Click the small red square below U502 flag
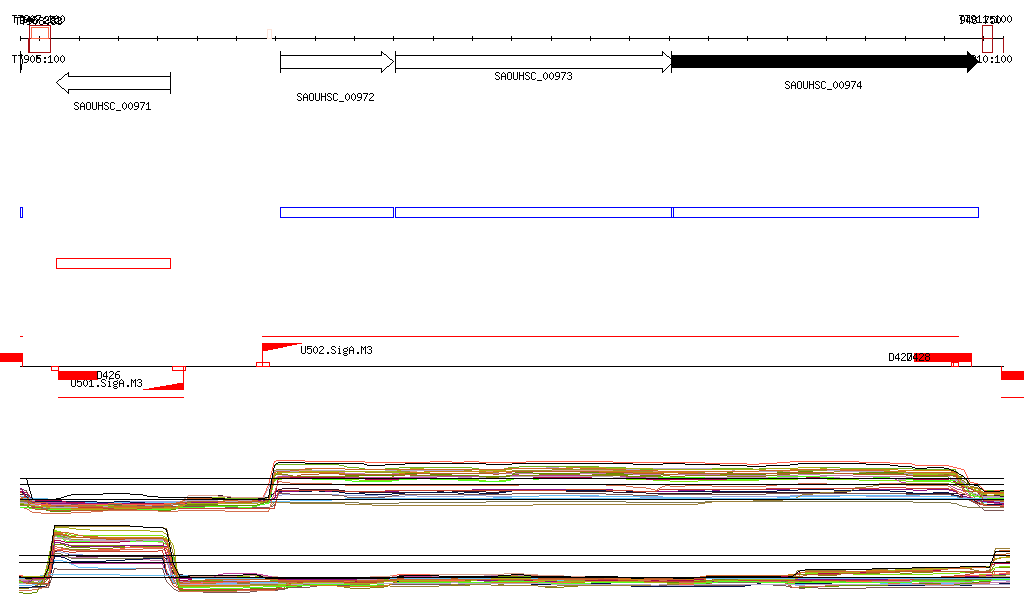The height and width of the screenshot is (611, 1024). 262,365
